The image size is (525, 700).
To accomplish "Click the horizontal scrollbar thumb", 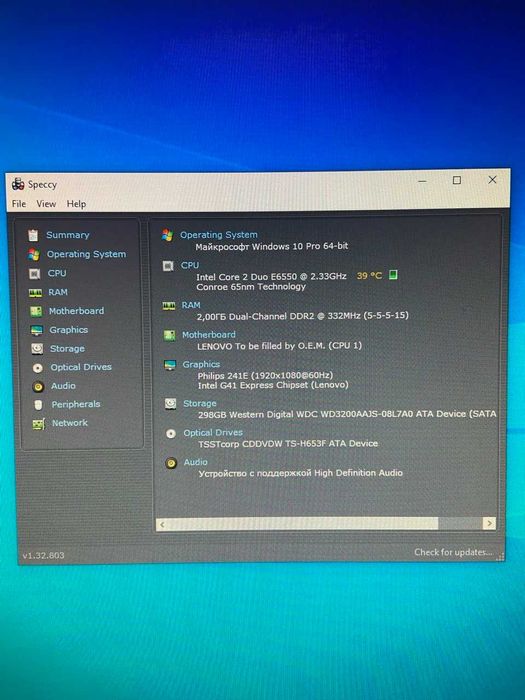I will tap(304, 524).
